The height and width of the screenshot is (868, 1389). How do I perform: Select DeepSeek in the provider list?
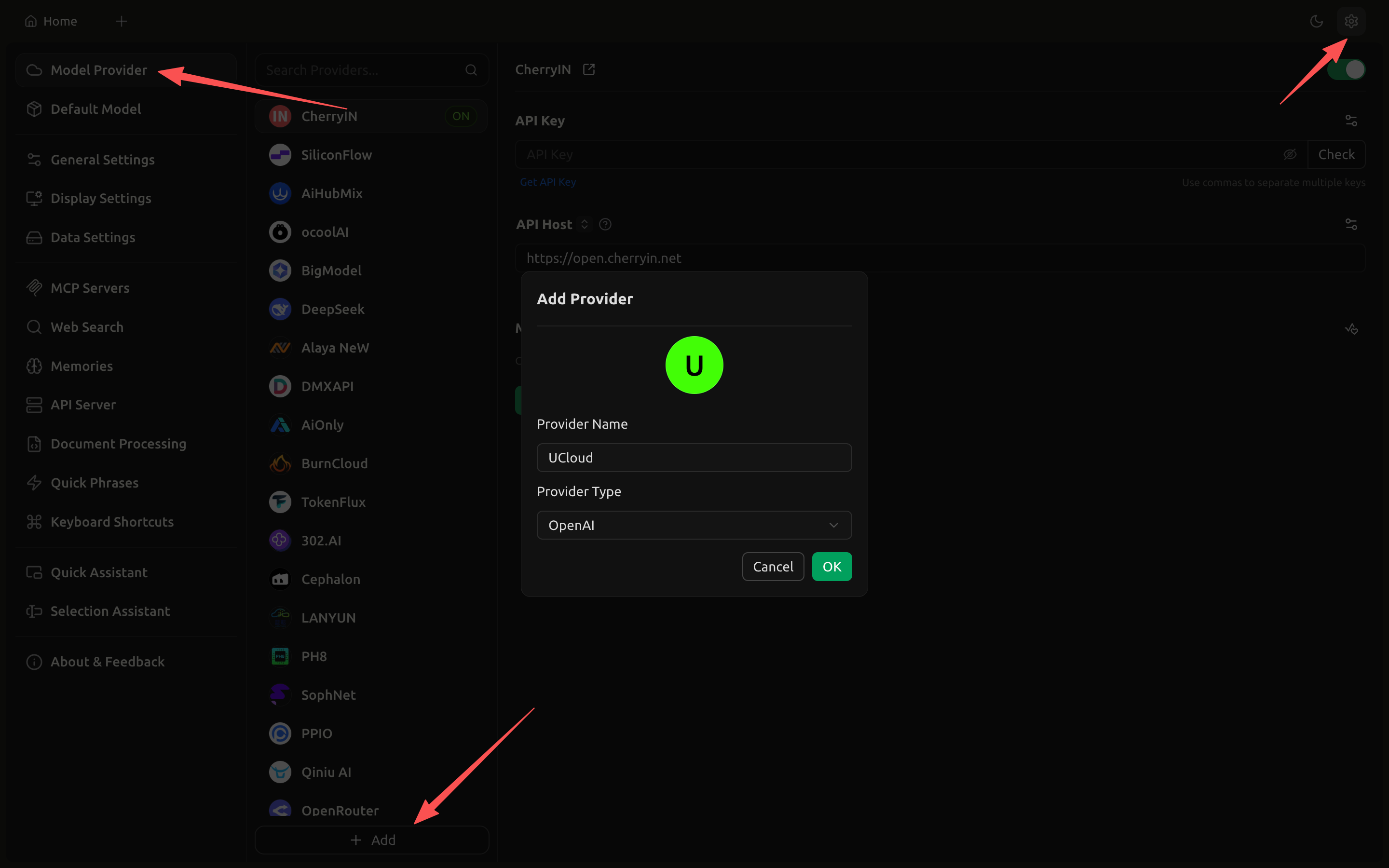332,309
